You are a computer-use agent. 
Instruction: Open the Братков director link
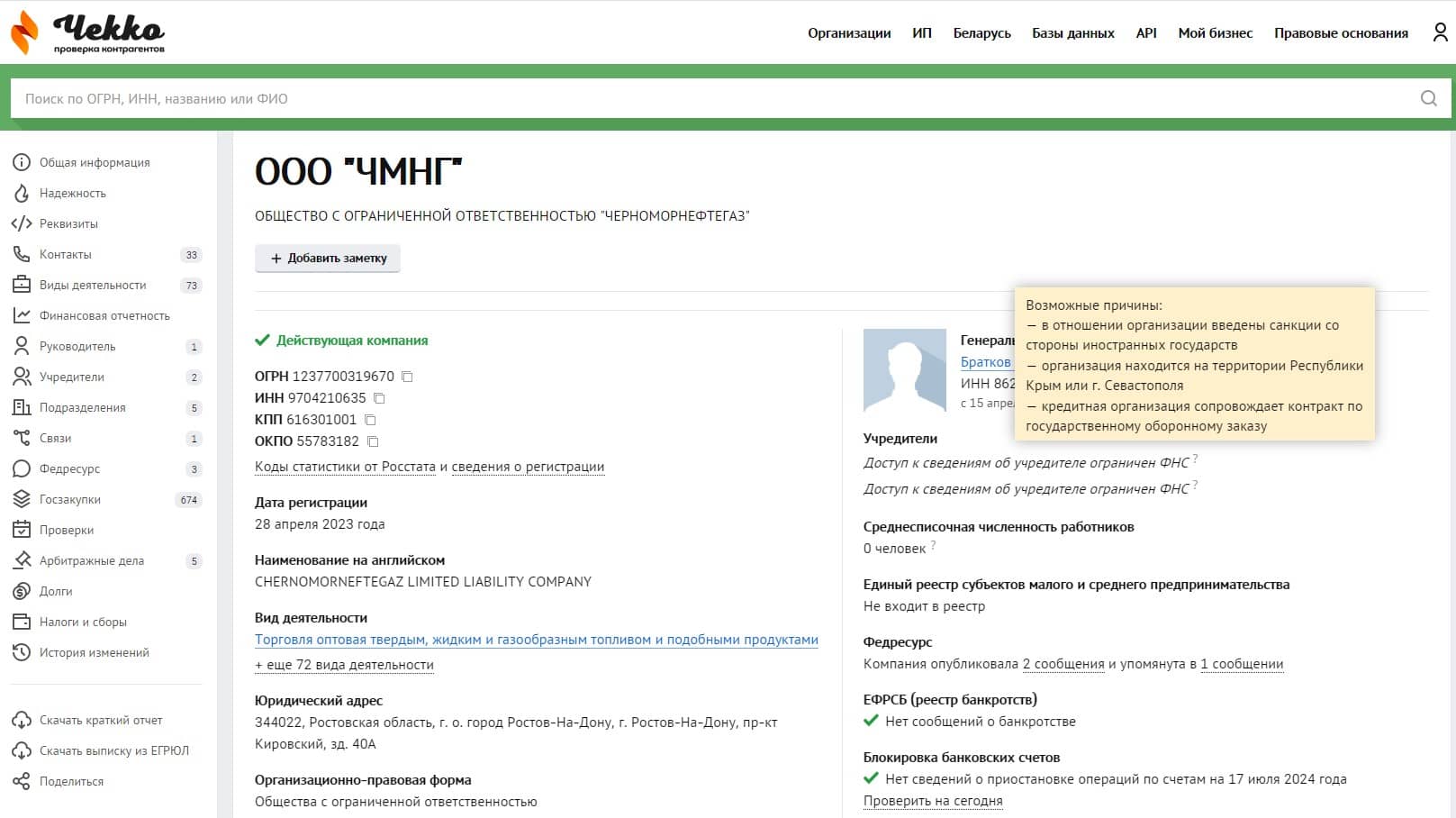986,361
